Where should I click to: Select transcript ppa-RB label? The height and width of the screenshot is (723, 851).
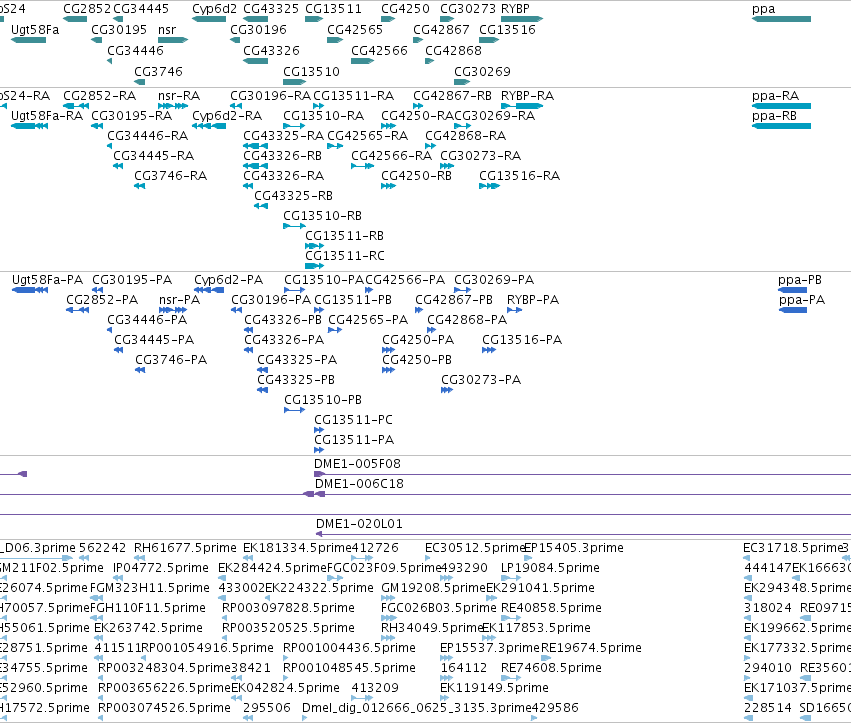(x=774, y=116)
